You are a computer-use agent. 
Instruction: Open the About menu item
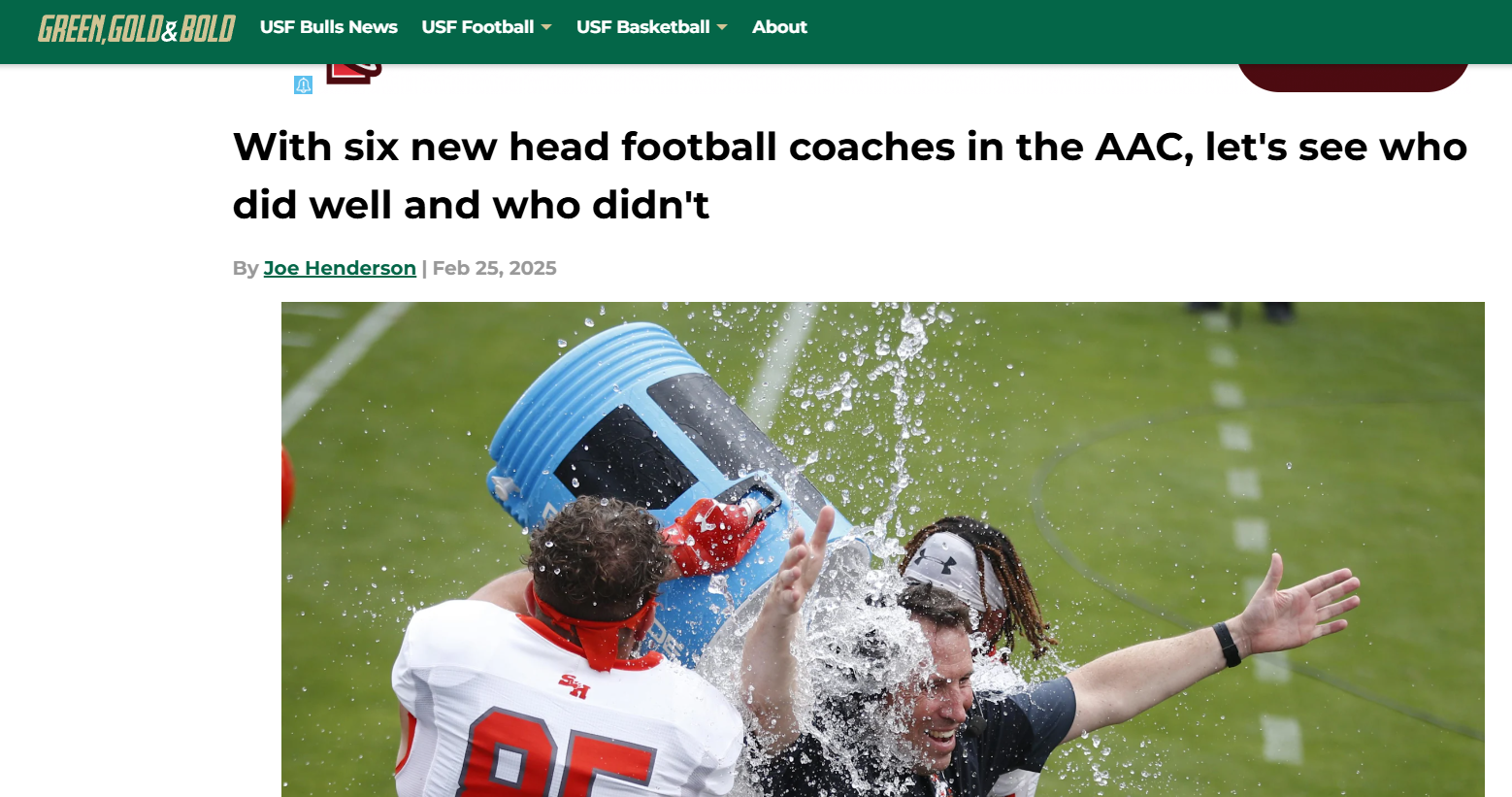[779, 27]
